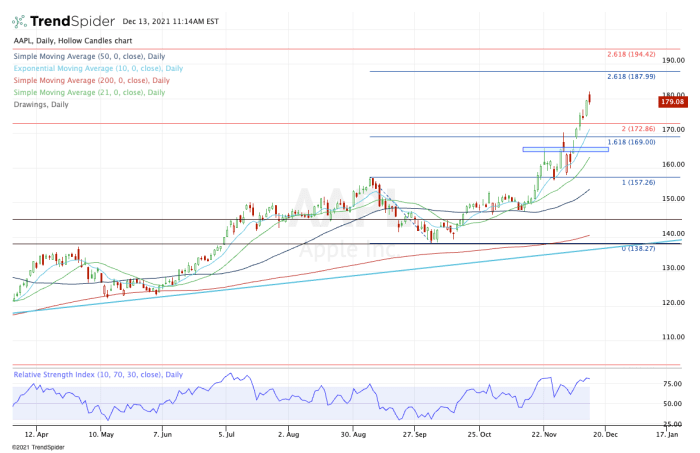The height and width of the screenshot is (453, 700).
Task: Click the '27. Sep' date axis label
Action: pos(415,434)
